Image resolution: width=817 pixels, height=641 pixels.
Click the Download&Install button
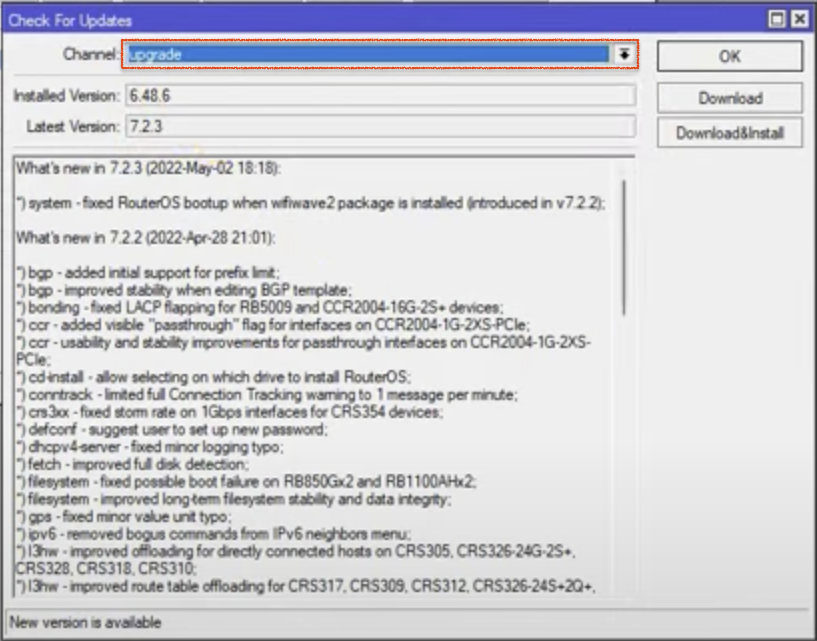tap(729, 133)
